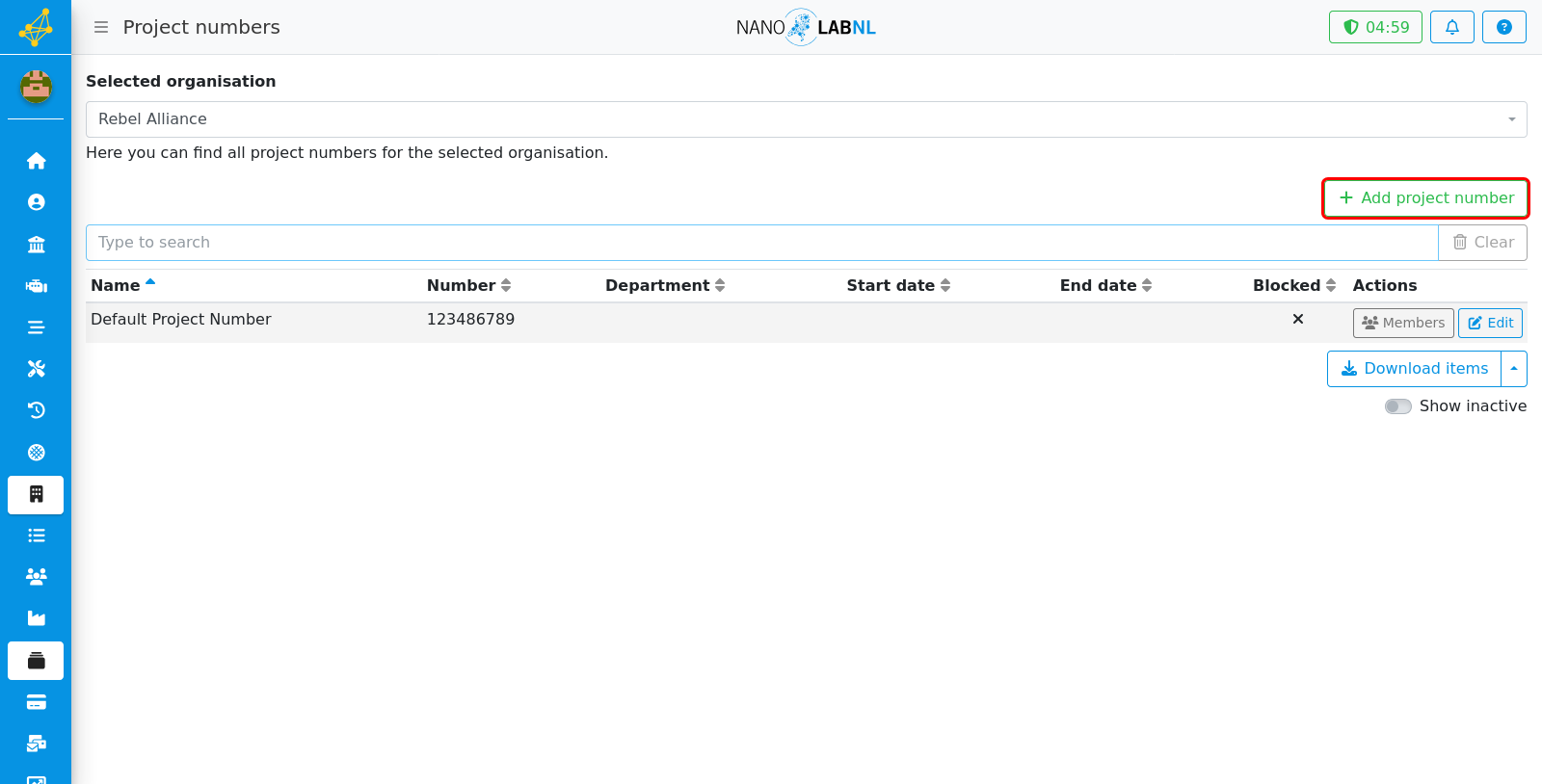
Task: Sort the table by Blocked column
Action: click(x=1294, y=285)
